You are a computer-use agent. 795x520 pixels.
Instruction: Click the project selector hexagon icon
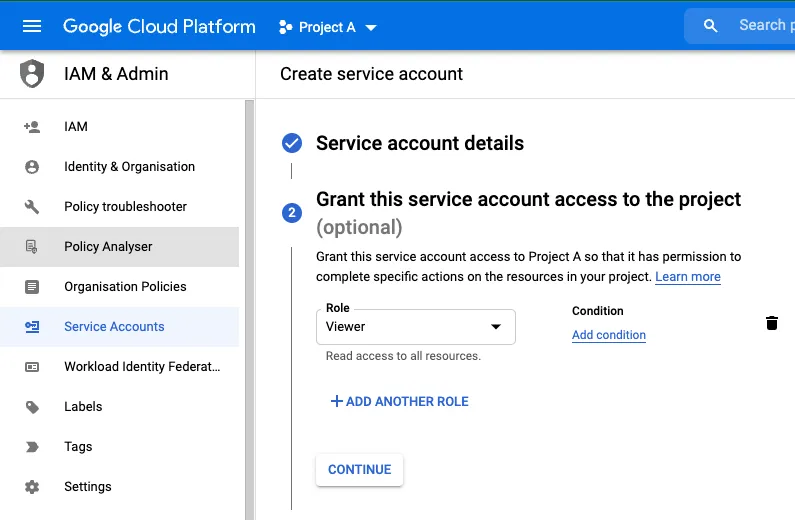tap(285, 27)
